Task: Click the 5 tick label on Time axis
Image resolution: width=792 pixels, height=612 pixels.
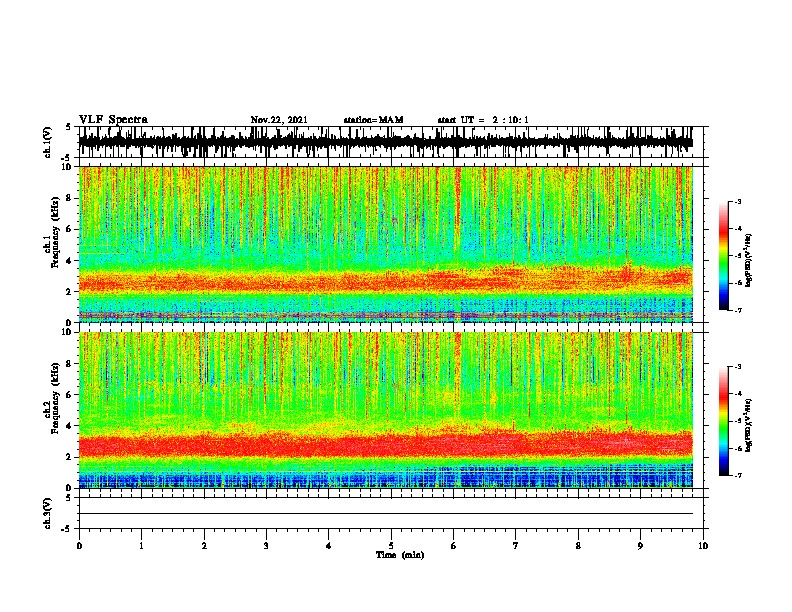Action: point(391,545)
